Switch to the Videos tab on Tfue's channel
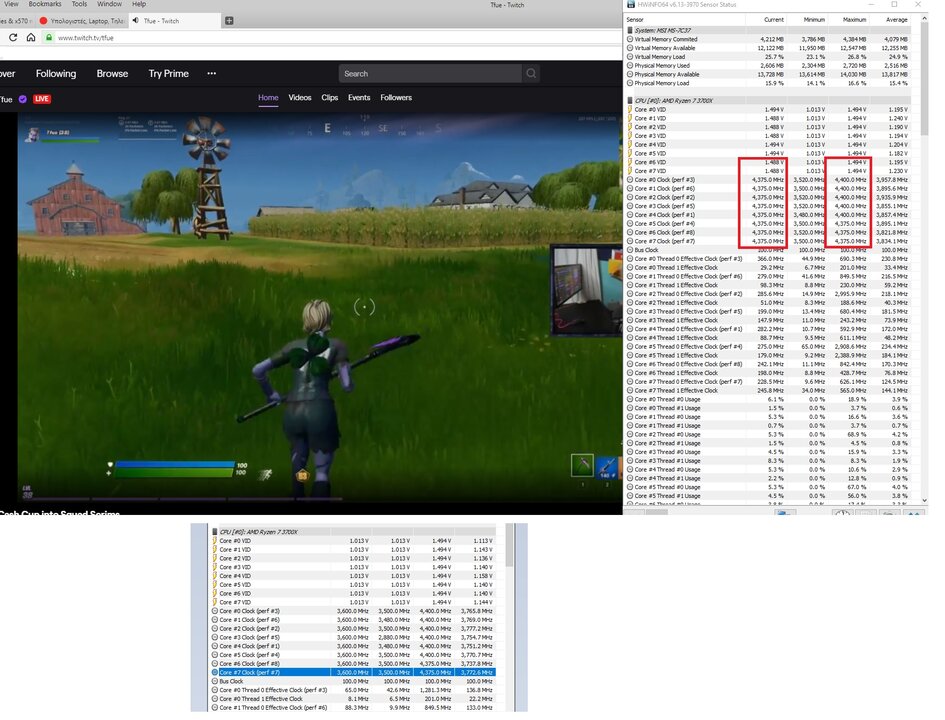Image resolution: width=945 pixels, height=720 pixels. click(300, 98)
